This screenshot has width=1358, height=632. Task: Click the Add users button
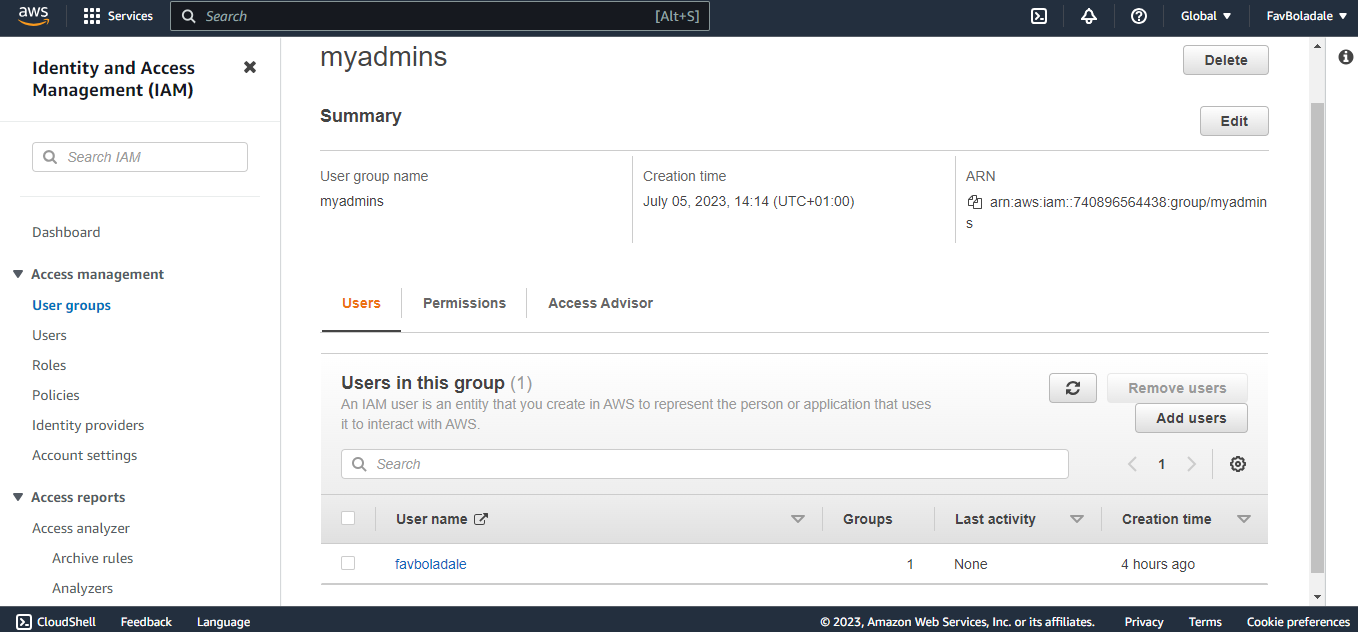point(1191,418)
